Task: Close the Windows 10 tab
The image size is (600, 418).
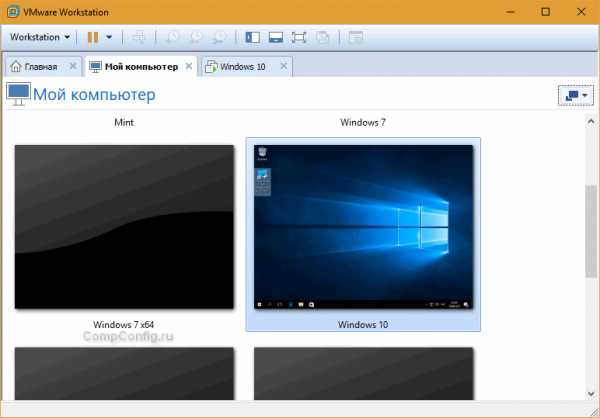Action: click(x=284, y=66)
